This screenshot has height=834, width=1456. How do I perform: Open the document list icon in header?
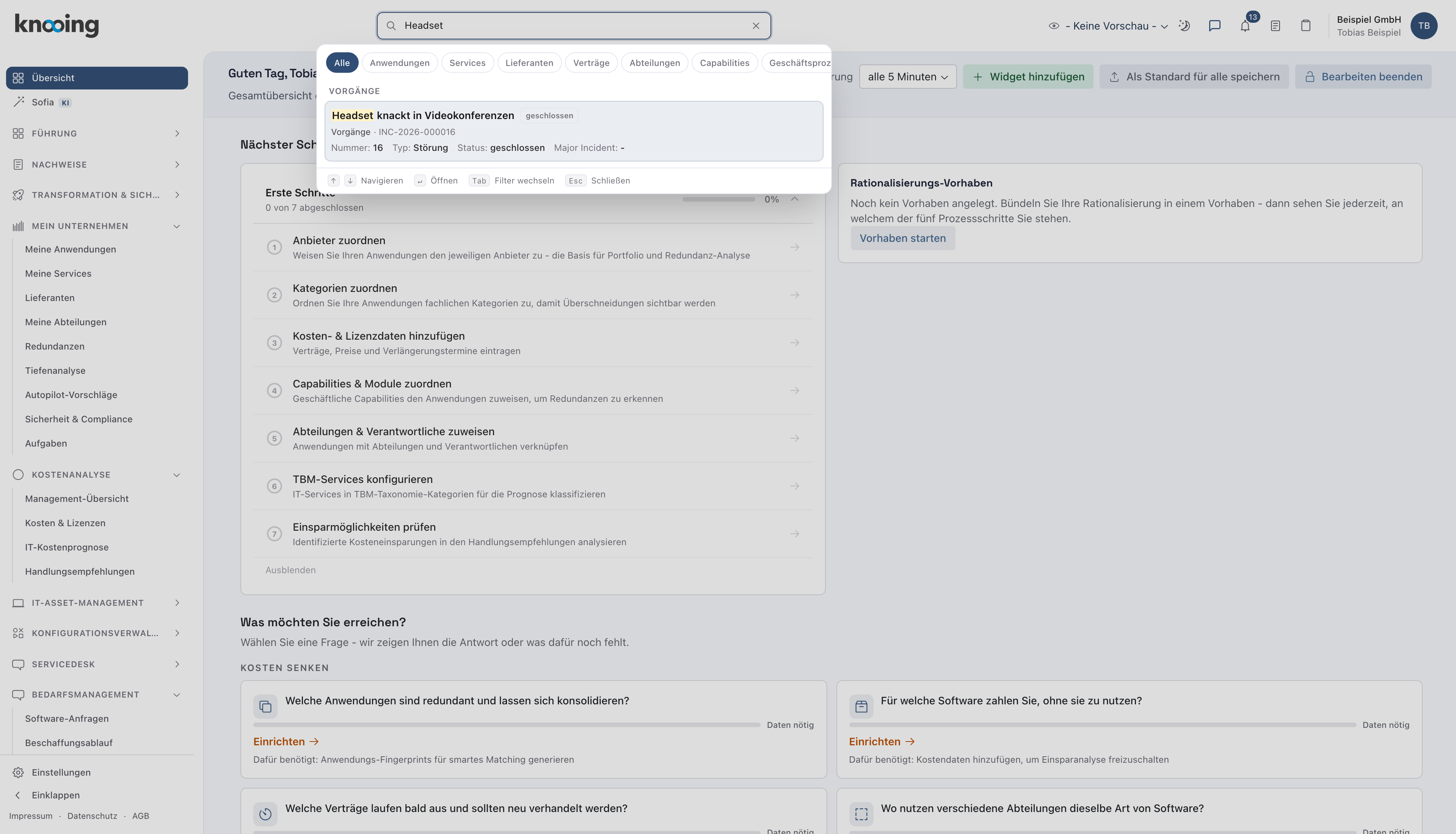1276,26
